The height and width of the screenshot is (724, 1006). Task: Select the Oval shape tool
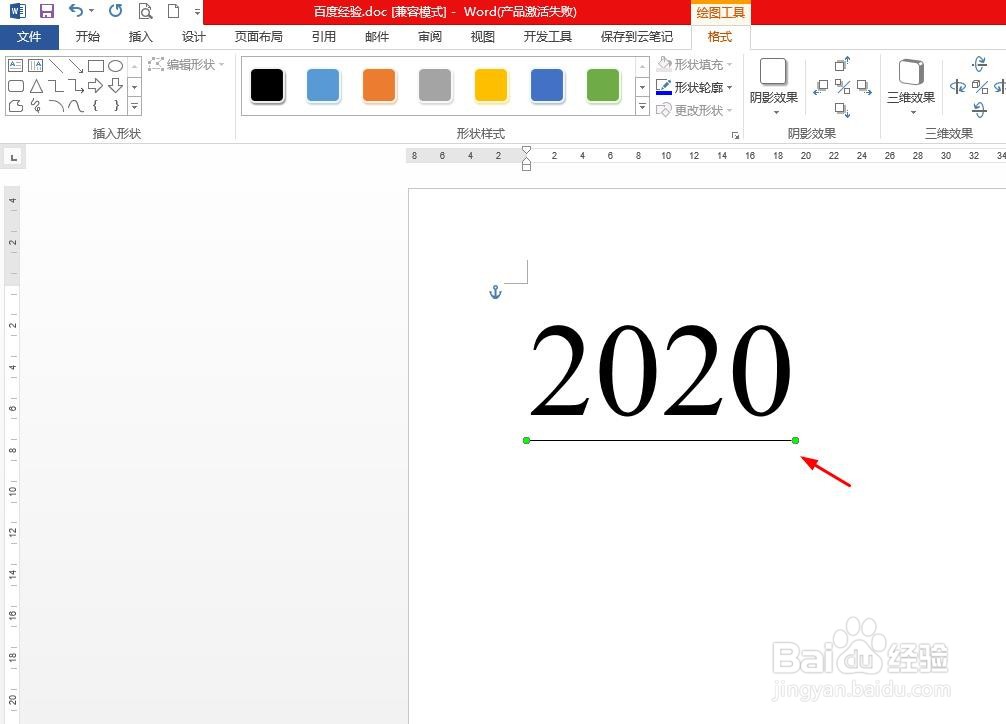(116, 65)
